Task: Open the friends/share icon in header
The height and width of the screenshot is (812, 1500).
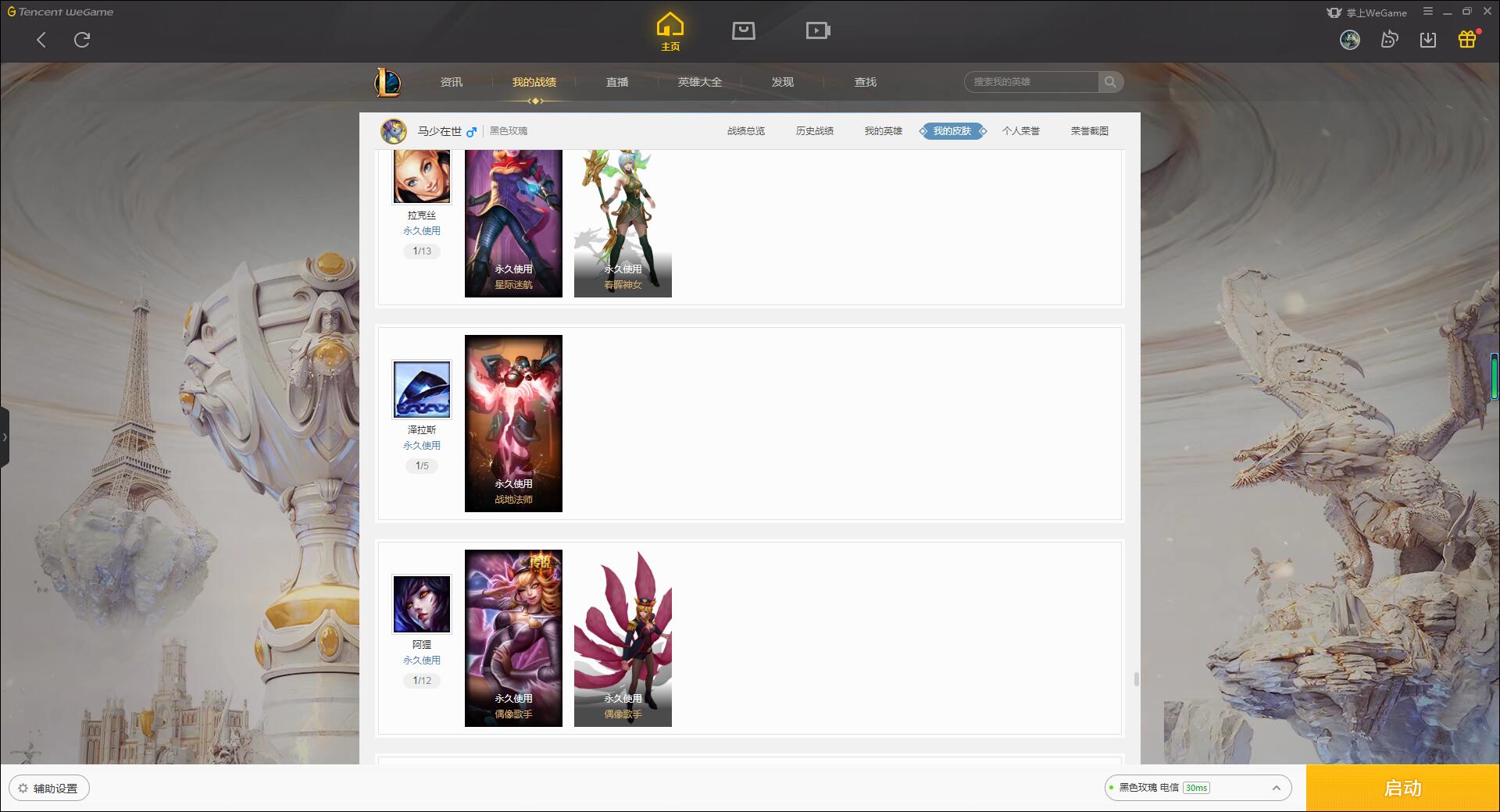Action: point(1389,39)
